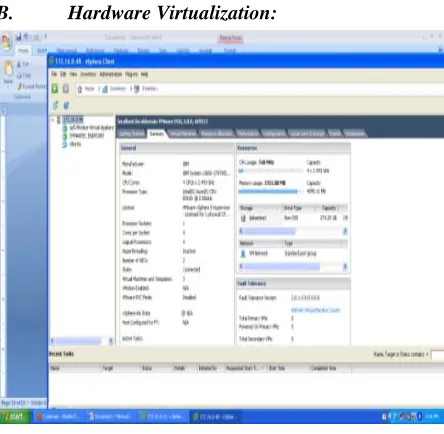Image resolution: width=444 pixels, height=434 pixels.
Task: Click the CPU usage progress bar
Action: pyautogui.click(x=271, y=171)
